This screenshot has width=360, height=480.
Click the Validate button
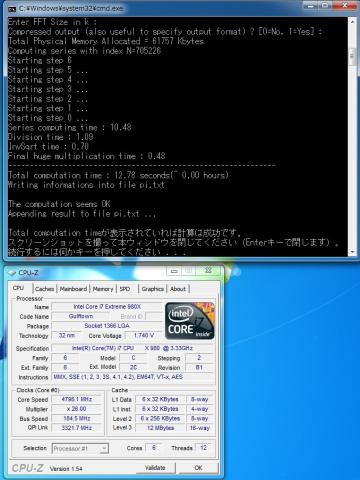[155, 468]
